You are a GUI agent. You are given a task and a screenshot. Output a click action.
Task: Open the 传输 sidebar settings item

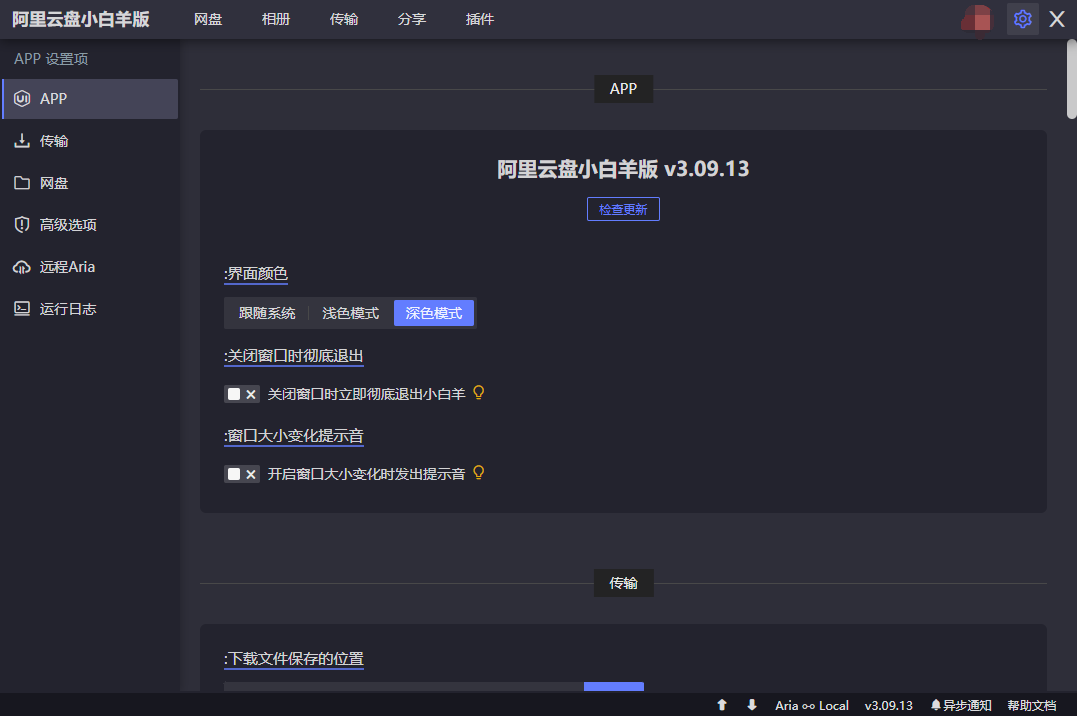pyautogui.click(x=90, y=141)
